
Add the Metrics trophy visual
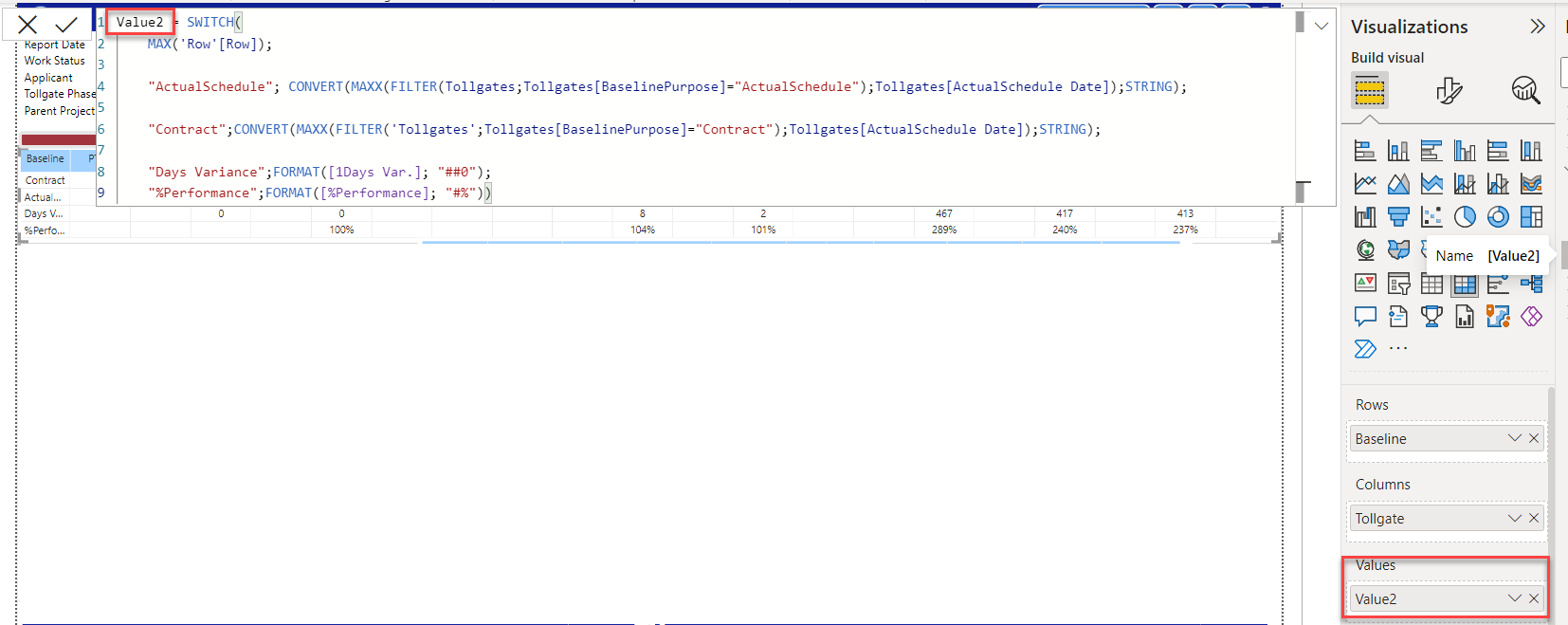[1431, 317]
